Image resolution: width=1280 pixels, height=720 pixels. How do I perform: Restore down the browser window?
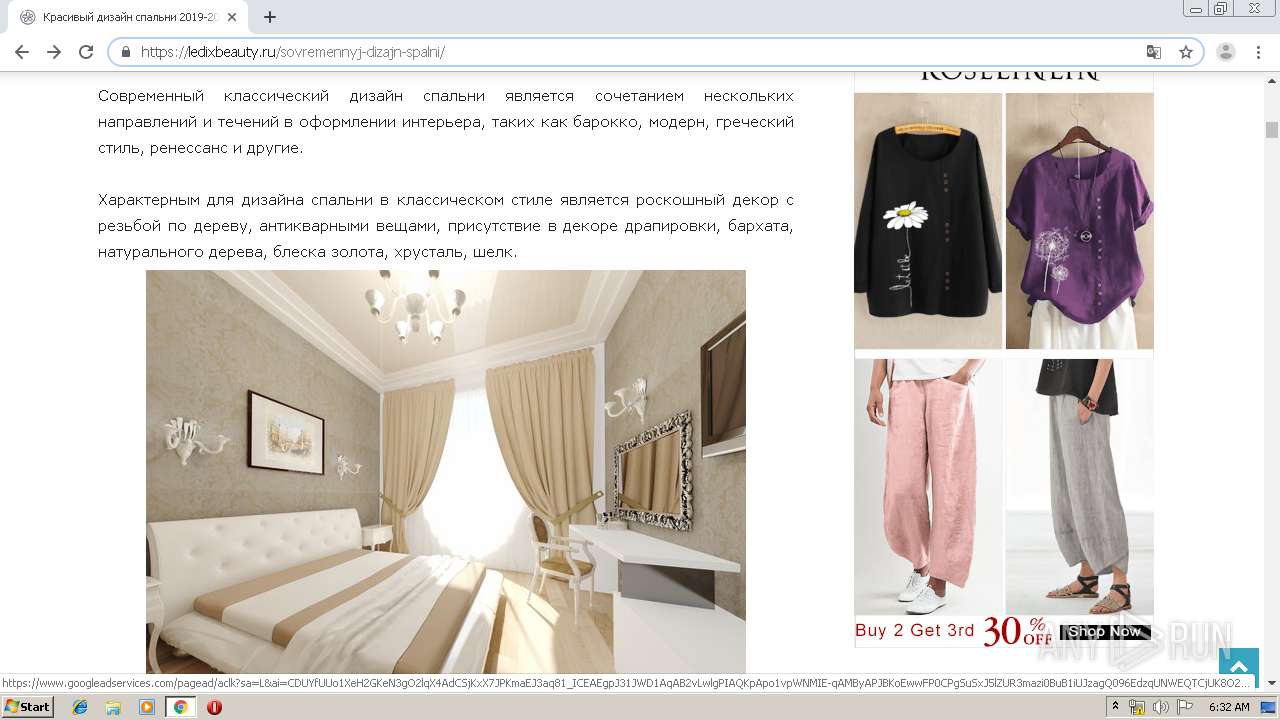tap(1220, 8)
